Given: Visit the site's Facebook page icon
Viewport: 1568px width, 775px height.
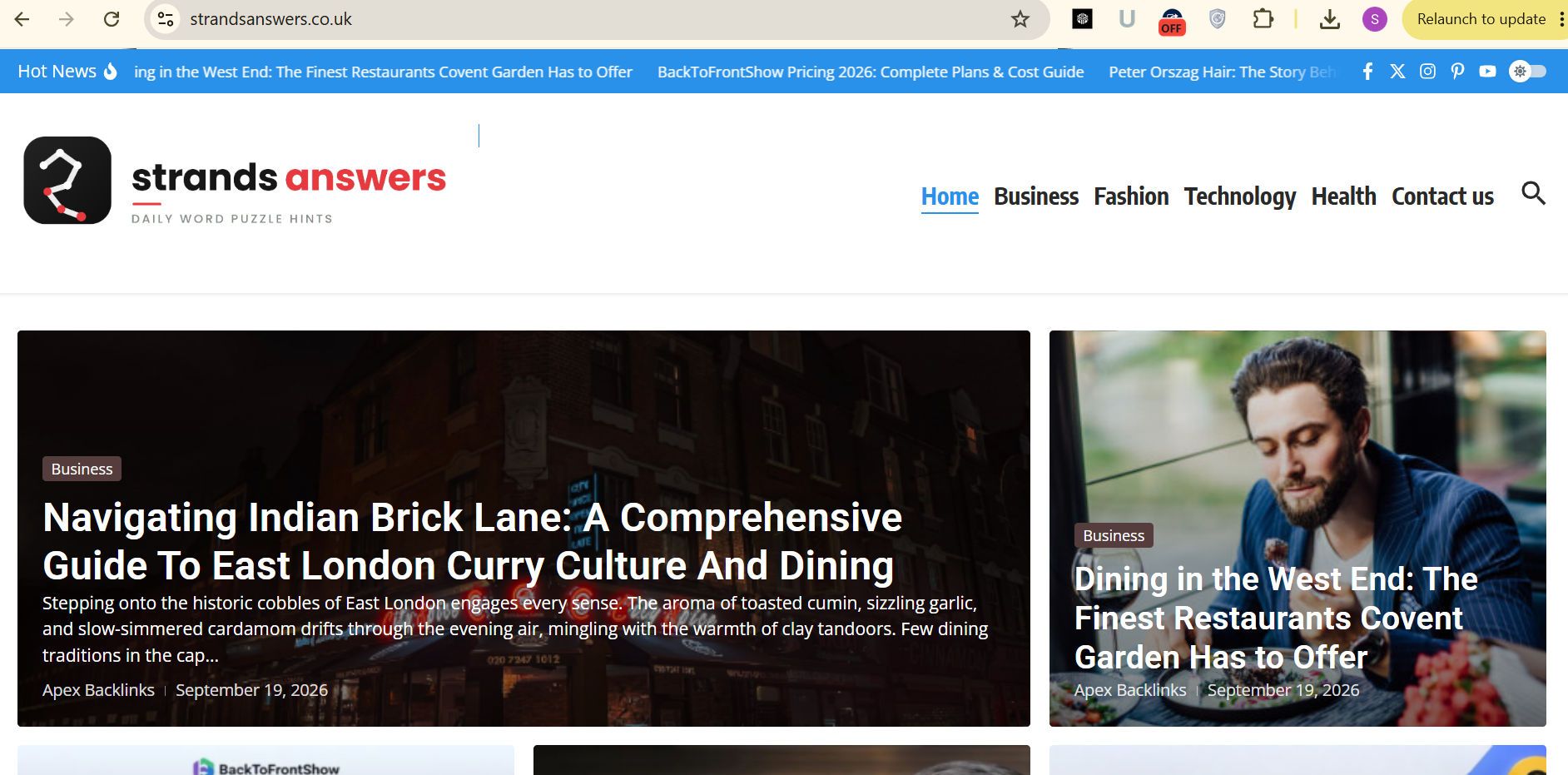Looking at the screenshot, I should (1367, 72).
